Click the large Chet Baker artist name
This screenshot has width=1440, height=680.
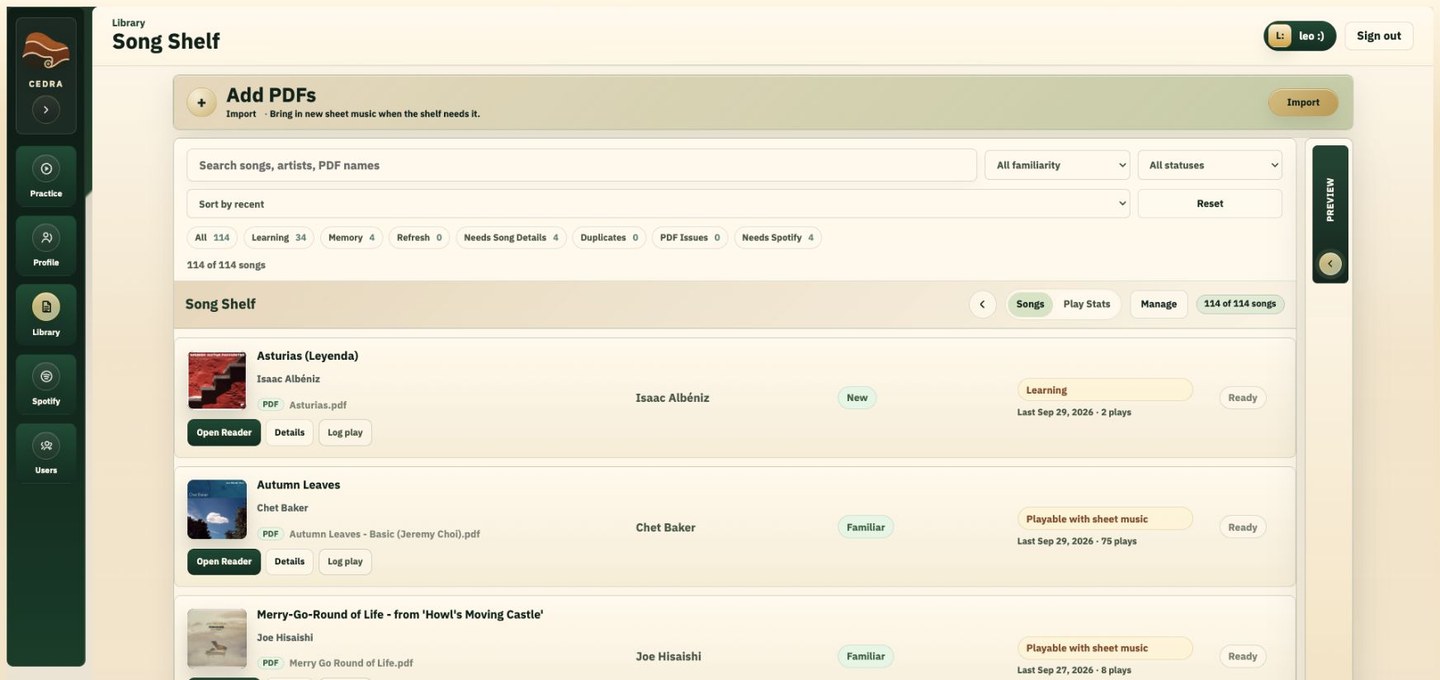point(665,527)
